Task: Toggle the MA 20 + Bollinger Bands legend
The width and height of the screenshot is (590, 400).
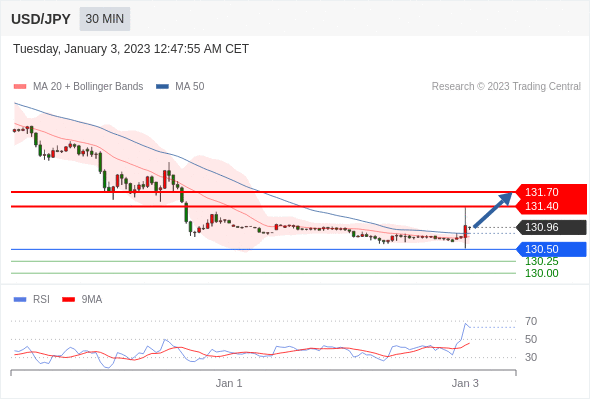Action: pos(78,87)
